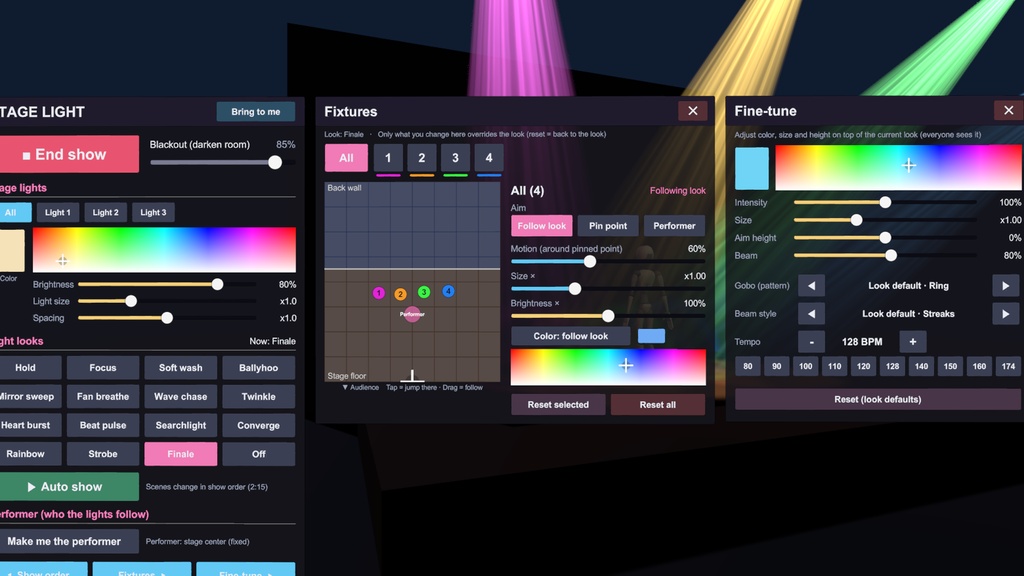Start the Auto show
1024x576 pixels.
coord(69,487)
